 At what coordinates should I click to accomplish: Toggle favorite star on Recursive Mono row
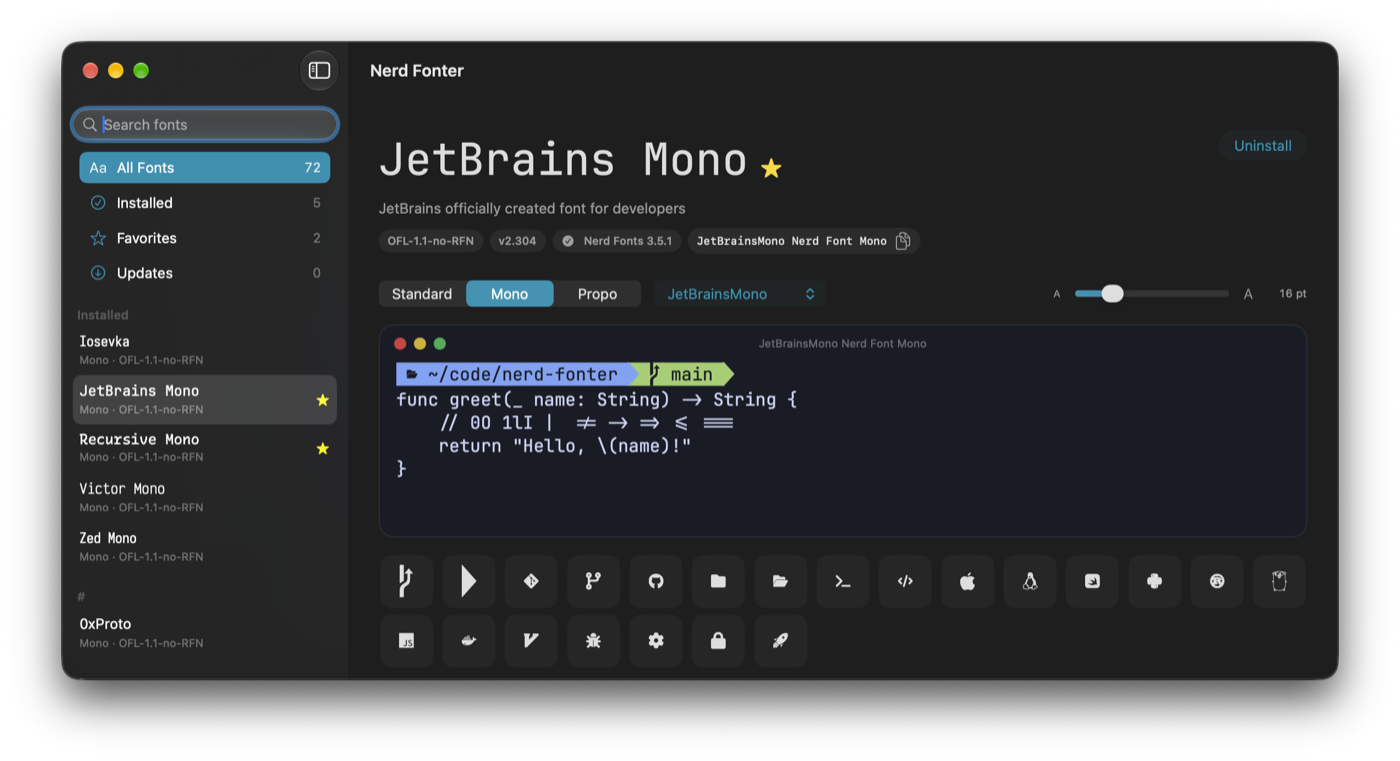[322, 449]
